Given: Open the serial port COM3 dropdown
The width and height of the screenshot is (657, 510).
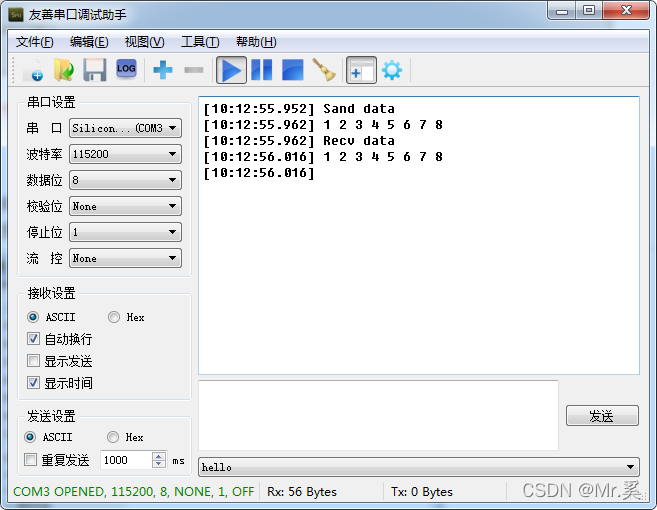Looking at the screenshot, I should click(x=125, y=128).
